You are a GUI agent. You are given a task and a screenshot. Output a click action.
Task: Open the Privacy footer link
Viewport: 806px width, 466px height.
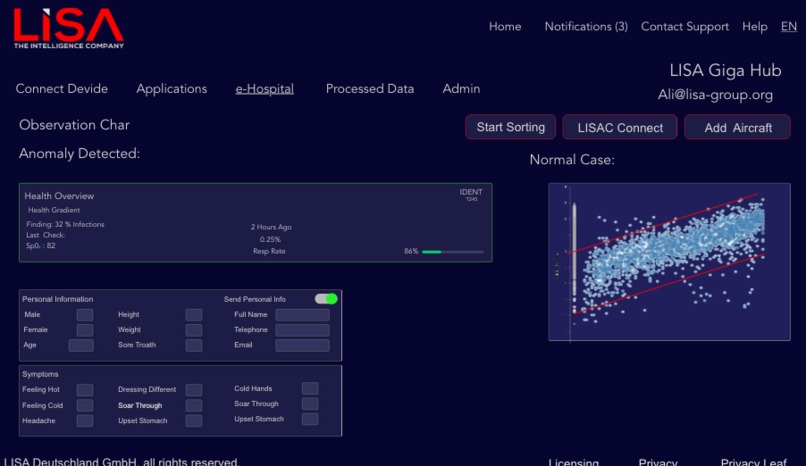[x=658, y=462]
